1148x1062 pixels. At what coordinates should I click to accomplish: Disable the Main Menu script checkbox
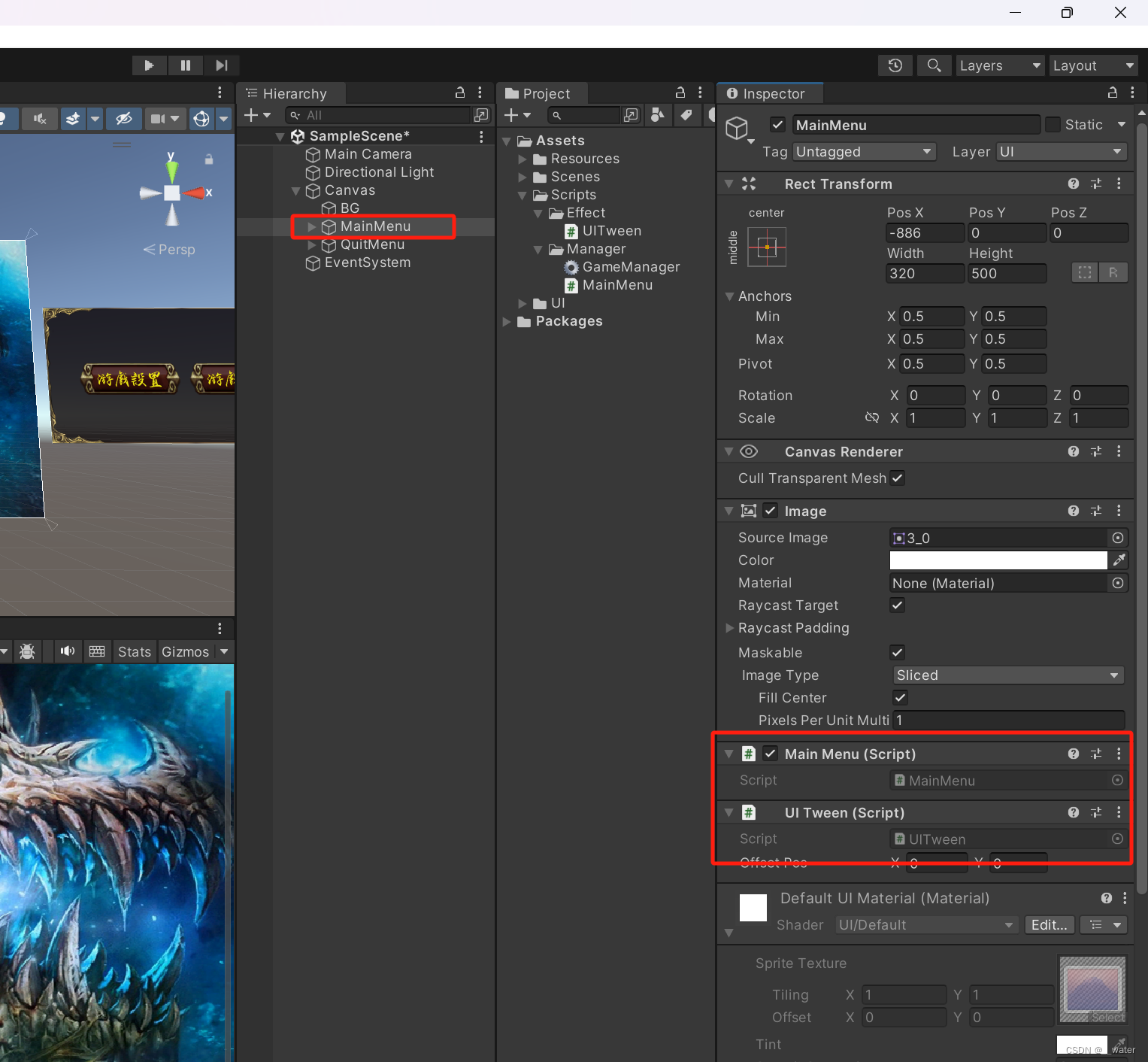(x=771, y=753)
